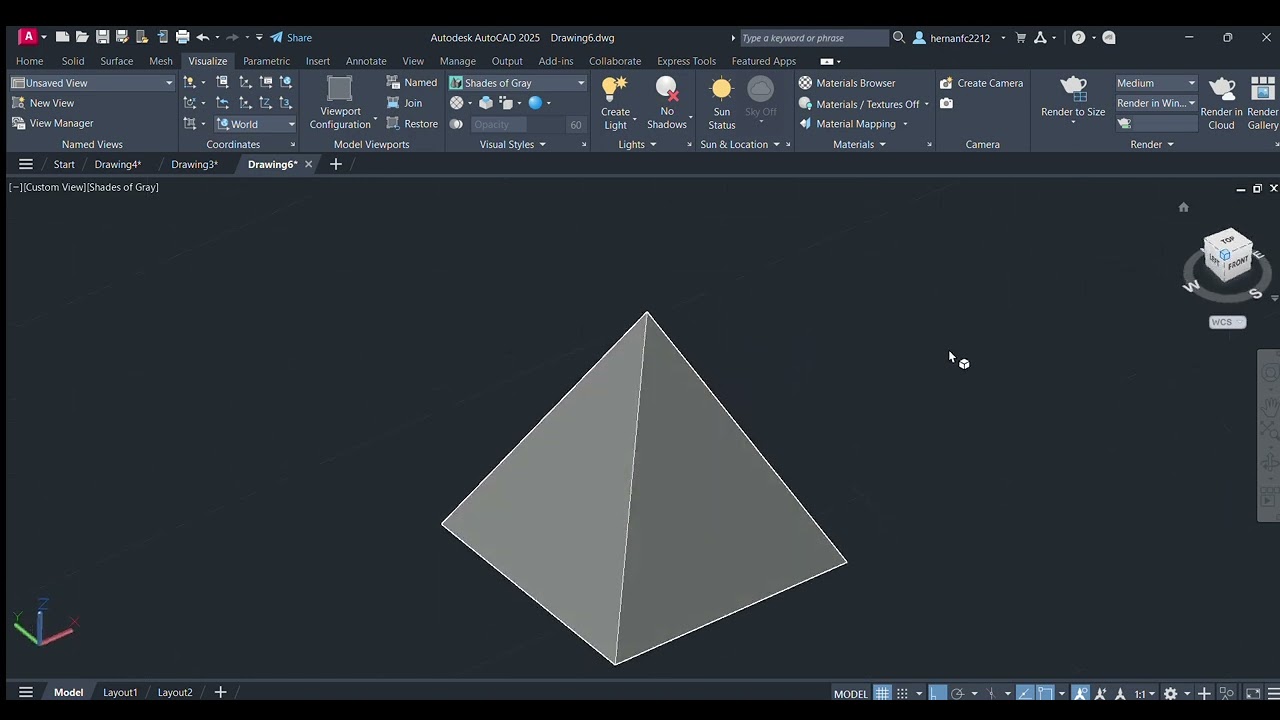Click the Plot printer icon
This screenshot has height=720, width=1280.
click(x=182, y=37)
